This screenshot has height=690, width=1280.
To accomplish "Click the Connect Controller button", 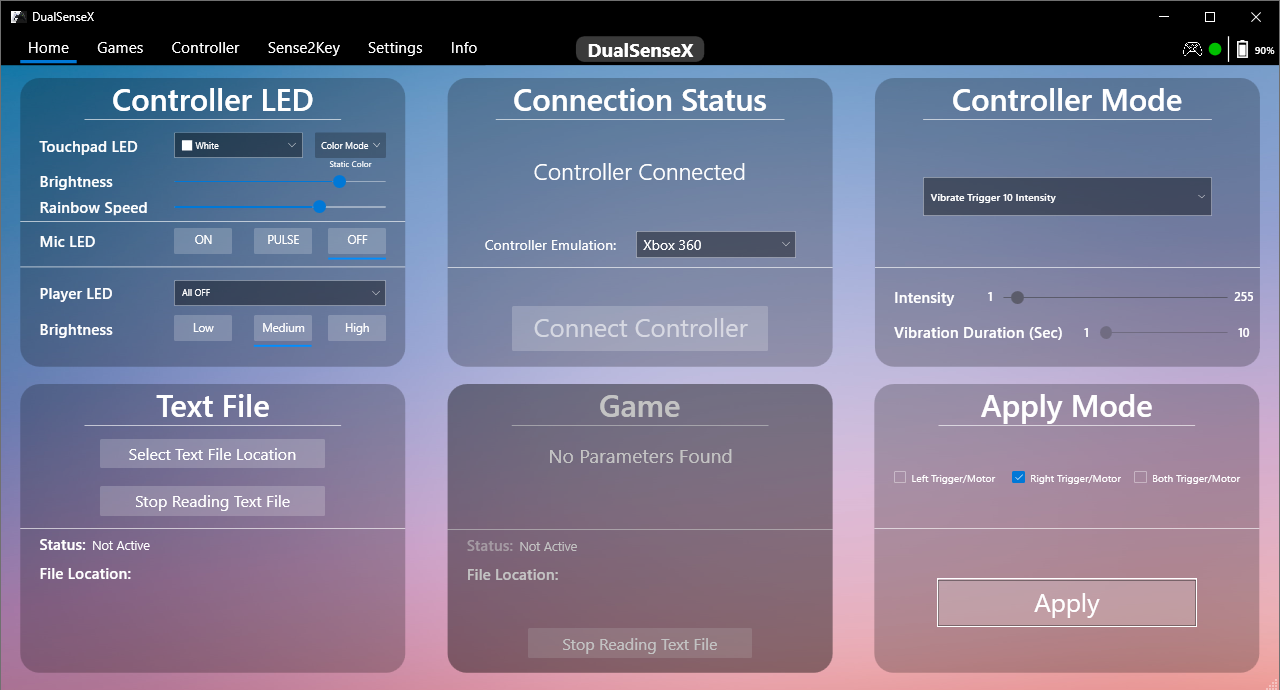I will click(640, 328).
